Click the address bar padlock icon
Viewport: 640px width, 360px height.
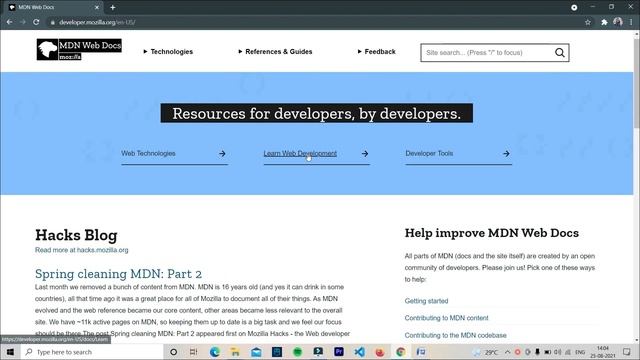pos(53,22)
